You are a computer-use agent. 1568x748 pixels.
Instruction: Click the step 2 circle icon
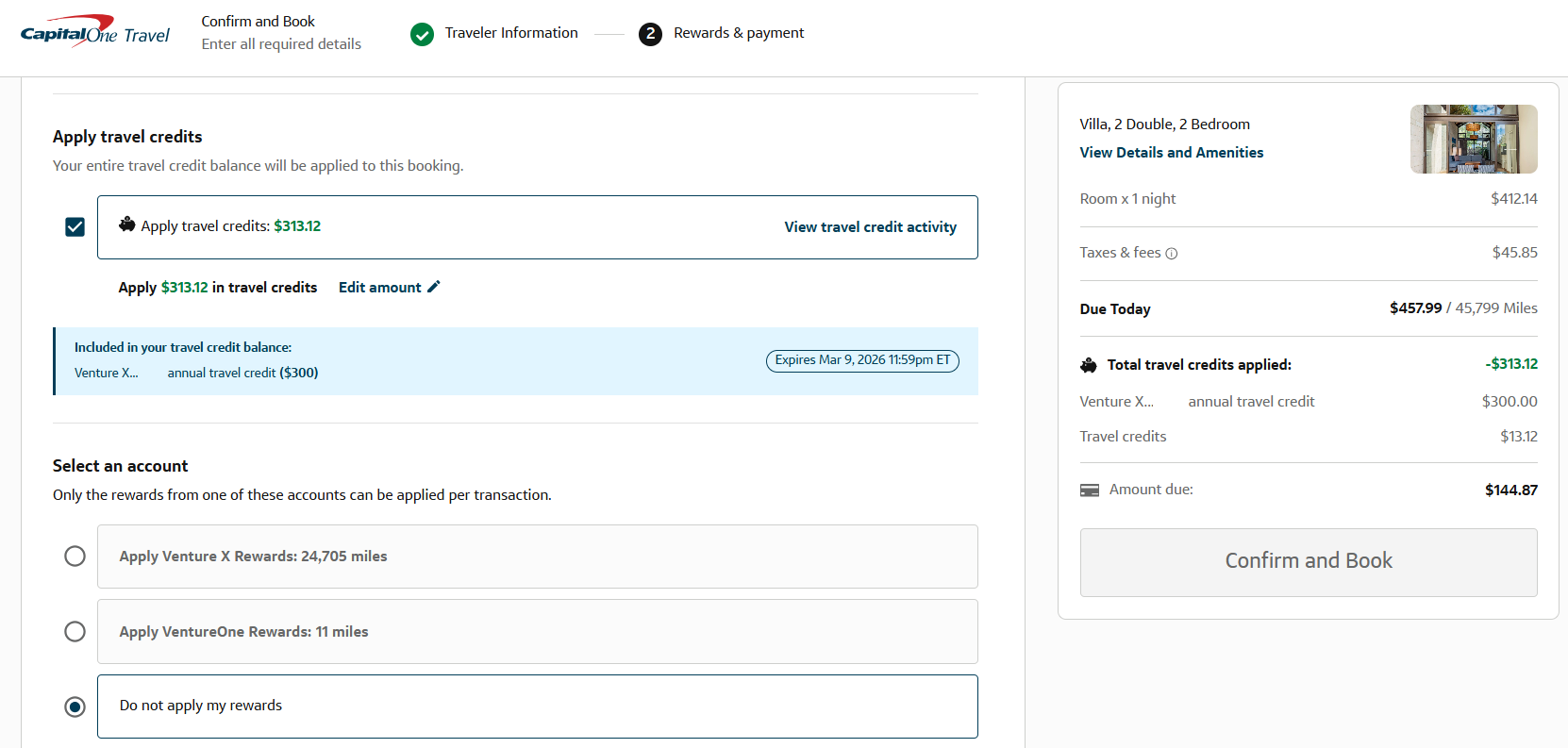(650, 34)
